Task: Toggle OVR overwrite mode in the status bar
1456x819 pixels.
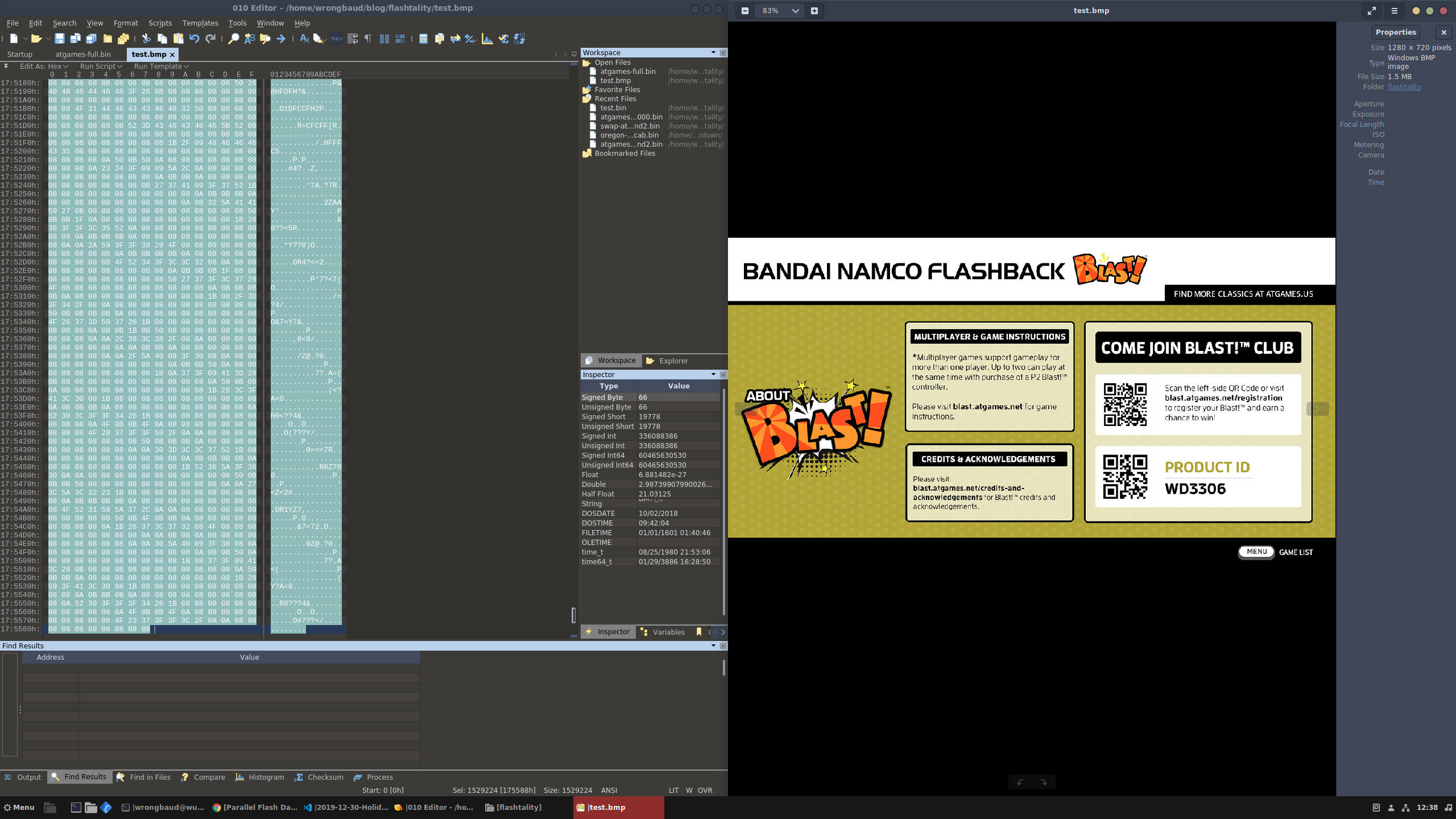Action: pos(705,790)
